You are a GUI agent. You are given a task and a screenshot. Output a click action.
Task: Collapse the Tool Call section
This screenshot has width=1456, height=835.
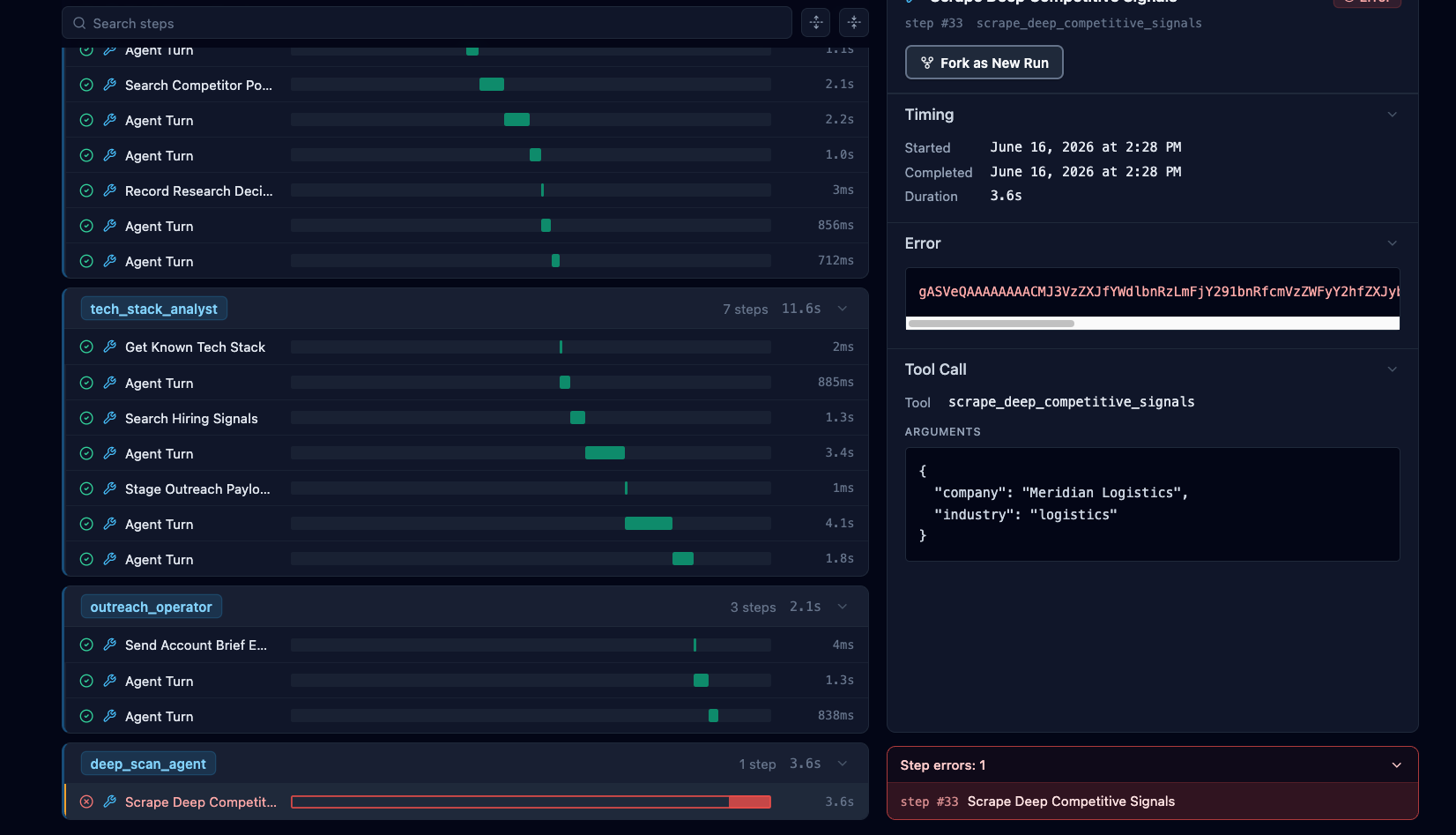[x=1393, y=369]
